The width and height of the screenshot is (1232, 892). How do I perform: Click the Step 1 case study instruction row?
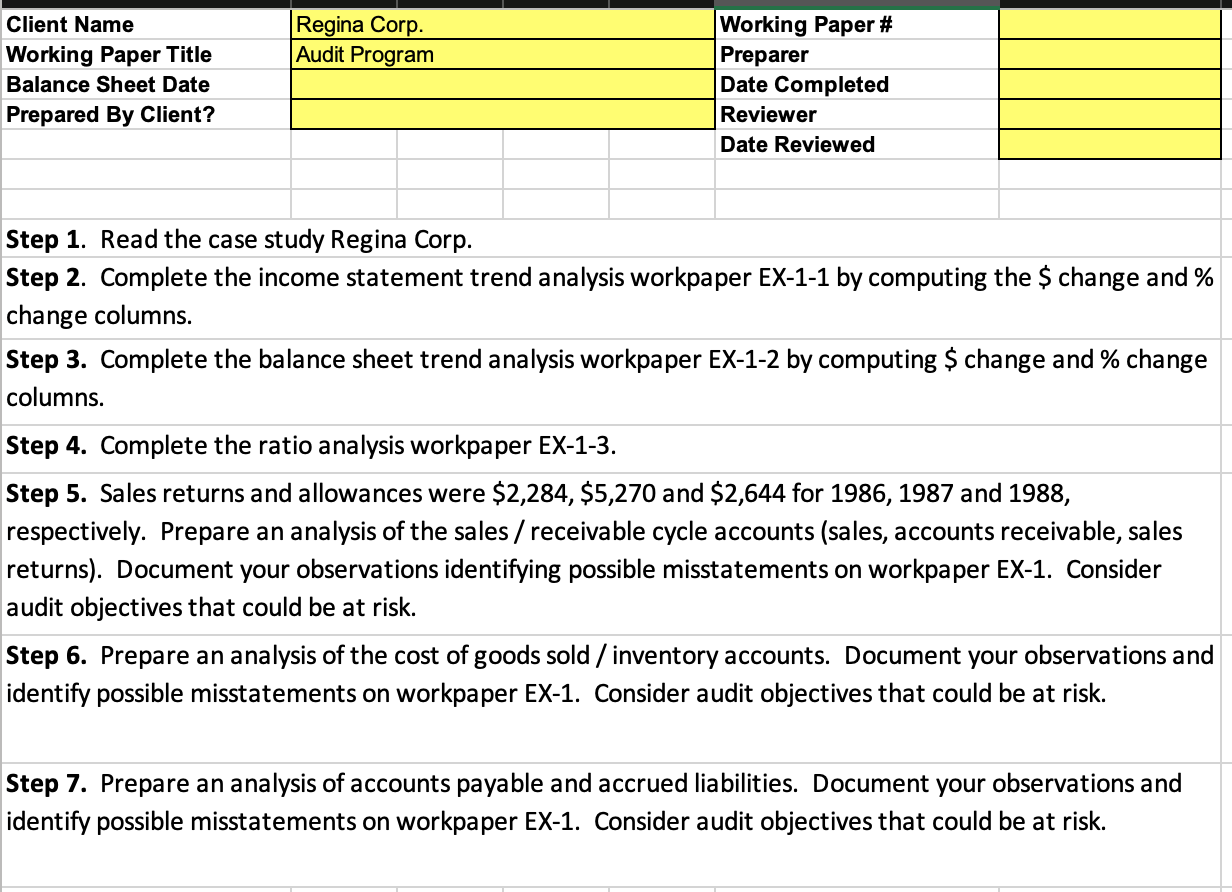(400, 239)
